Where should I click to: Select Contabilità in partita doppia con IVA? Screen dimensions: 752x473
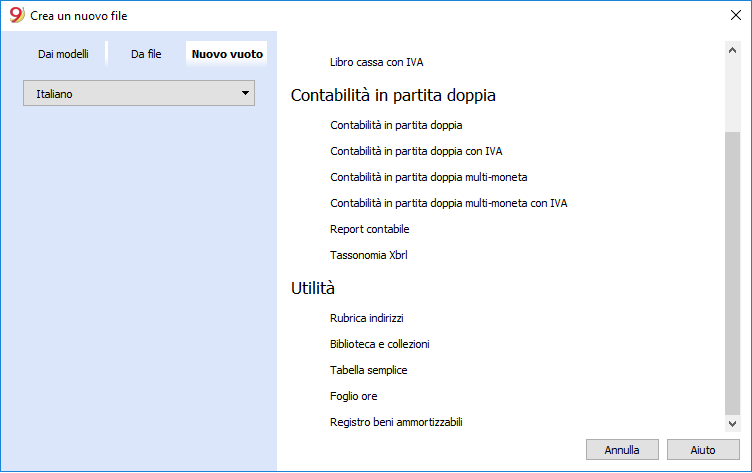[x=416, y=151]
